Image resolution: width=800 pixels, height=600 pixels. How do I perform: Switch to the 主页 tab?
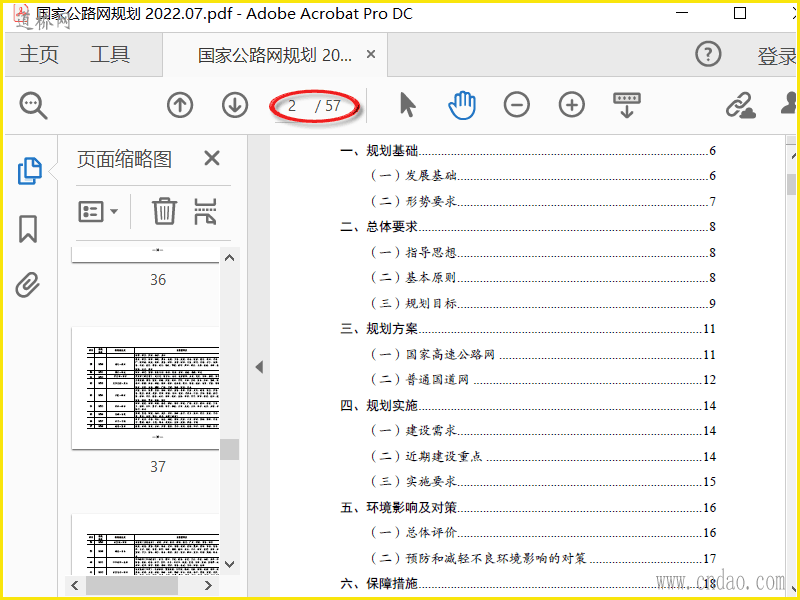(39, 55)
